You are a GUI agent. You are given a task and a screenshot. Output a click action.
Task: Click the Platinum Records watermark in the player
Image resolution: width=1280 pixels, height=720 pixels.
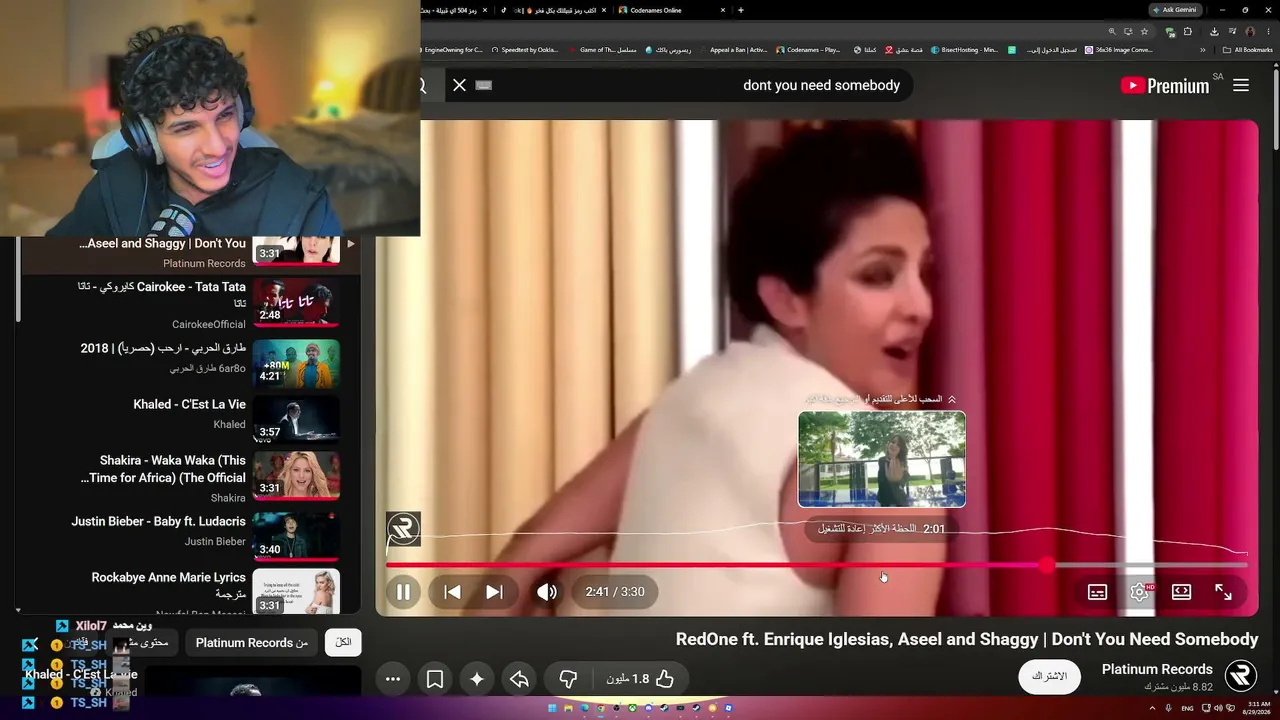403,529
